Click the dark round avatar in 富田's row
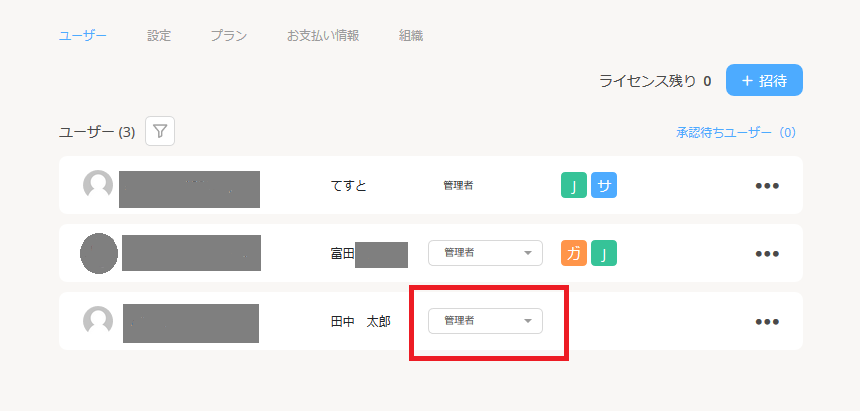The height and width of the screenshot is (411, 860). click(99, 253)
